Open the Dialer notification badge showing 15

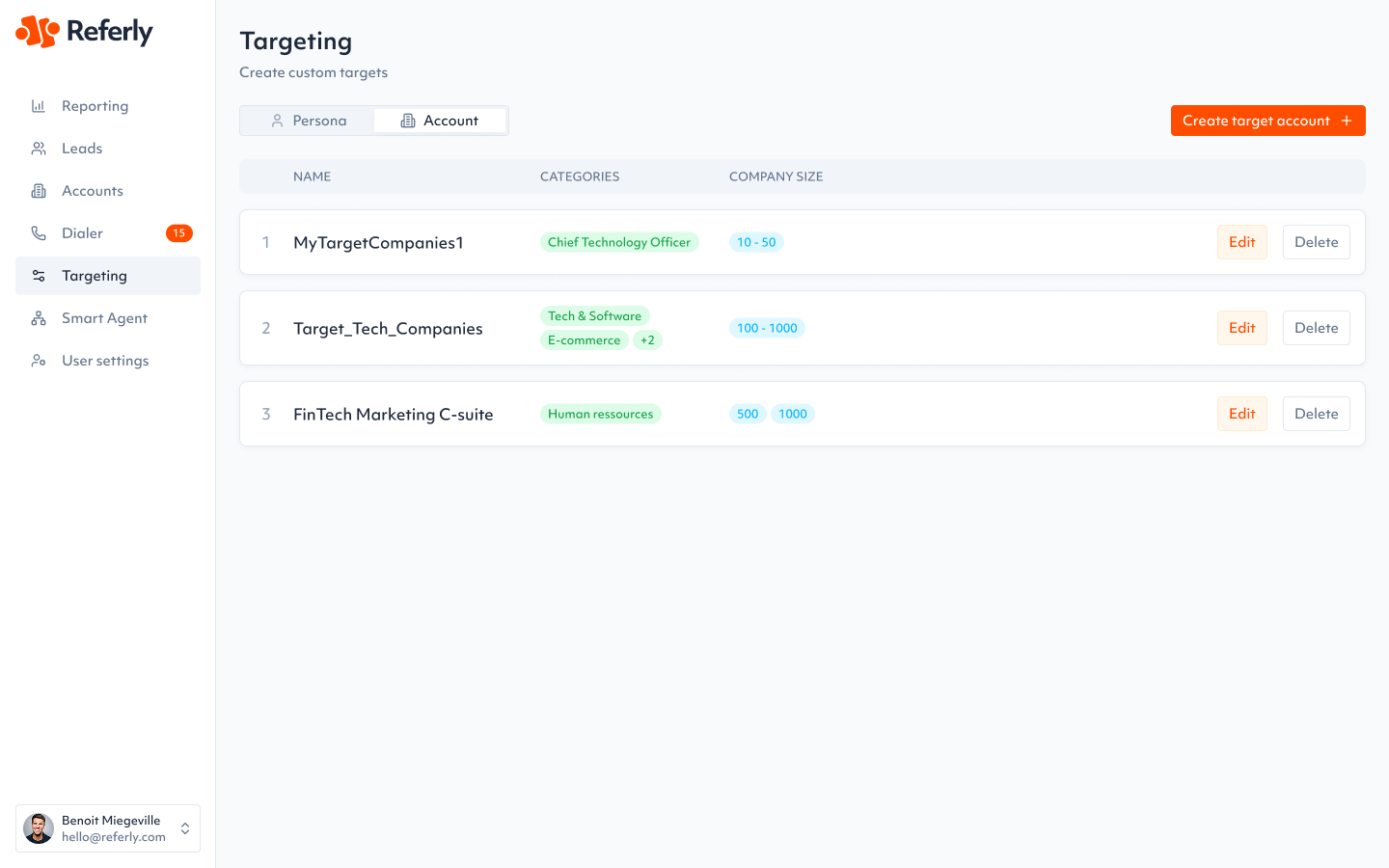[178, 233]
